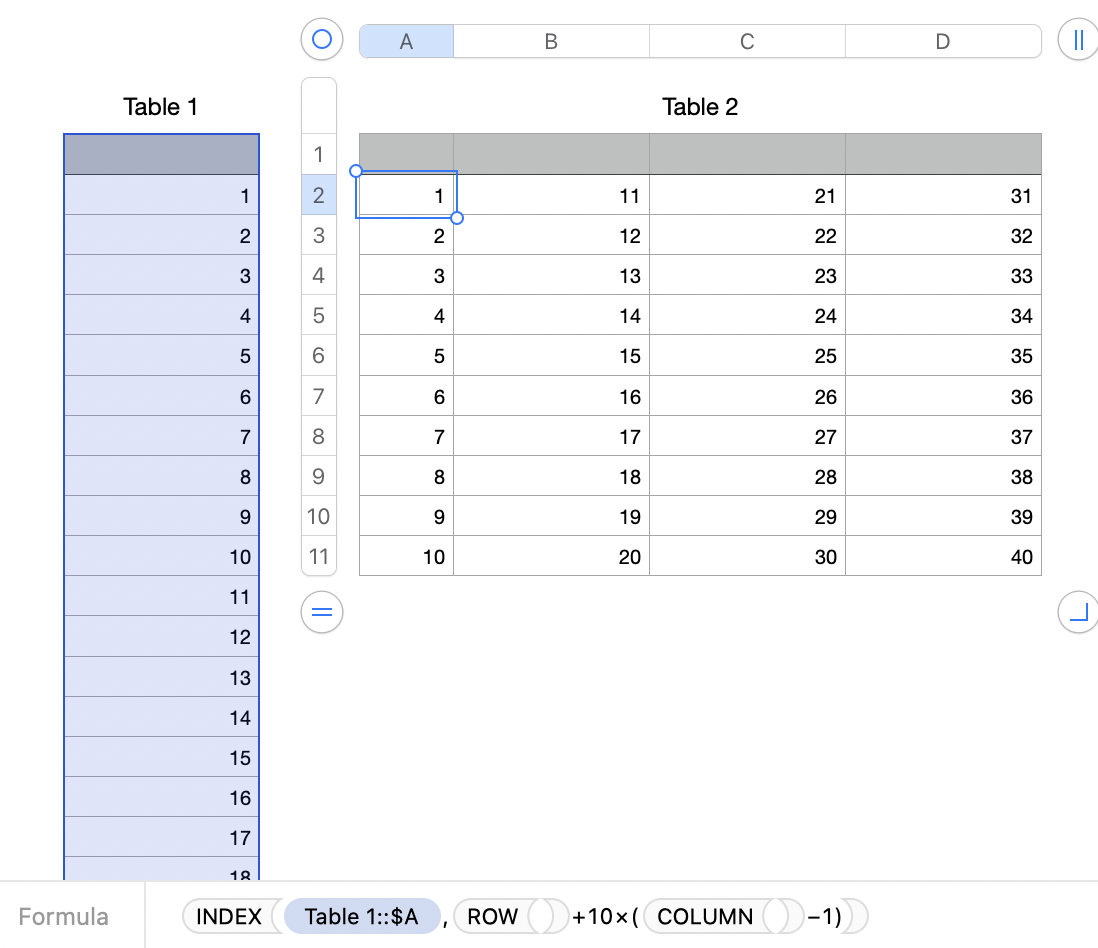Select column C header
The height and width of the screenshot is (948, 1098).
tap(747, 41)
